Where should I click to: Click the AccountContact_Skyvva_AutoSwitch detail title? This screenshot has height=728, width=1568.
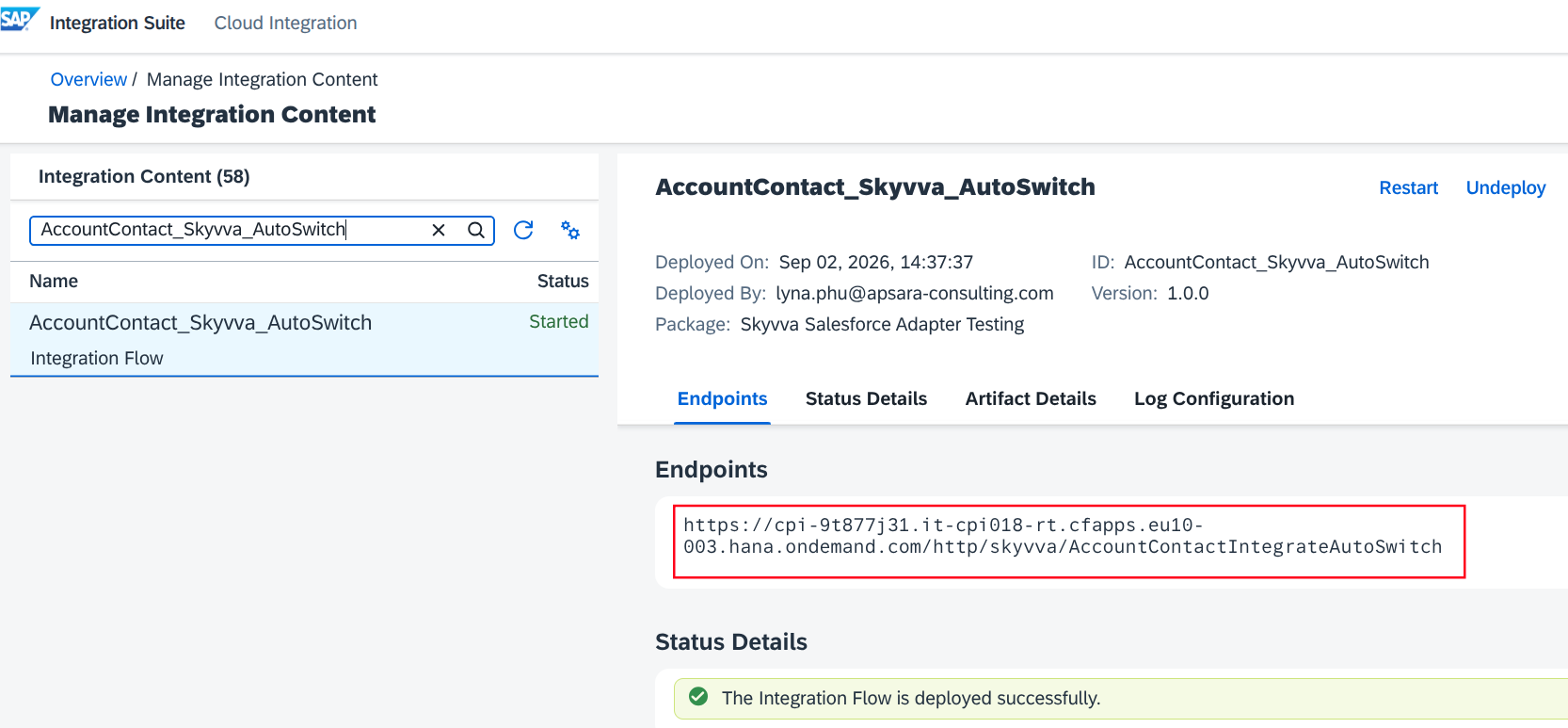(x=875, y=186)
